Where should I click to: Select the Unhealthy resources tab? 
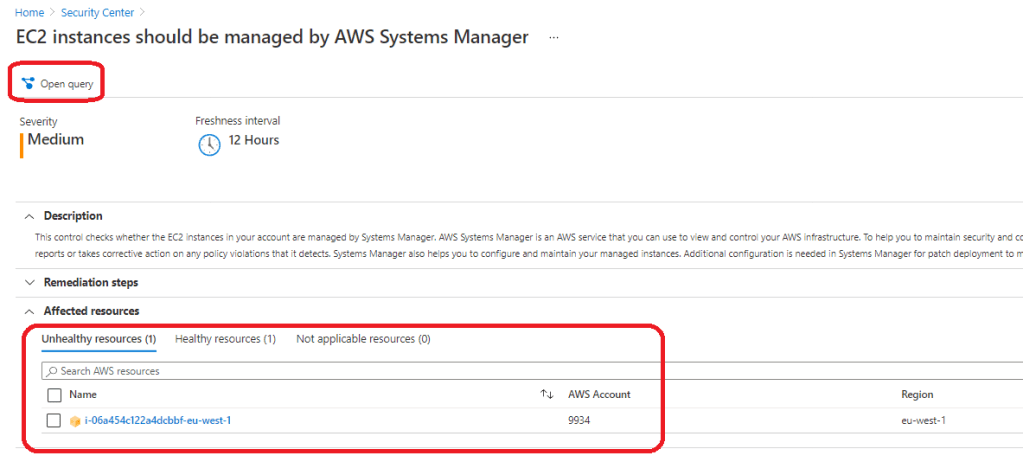(98, 340)
